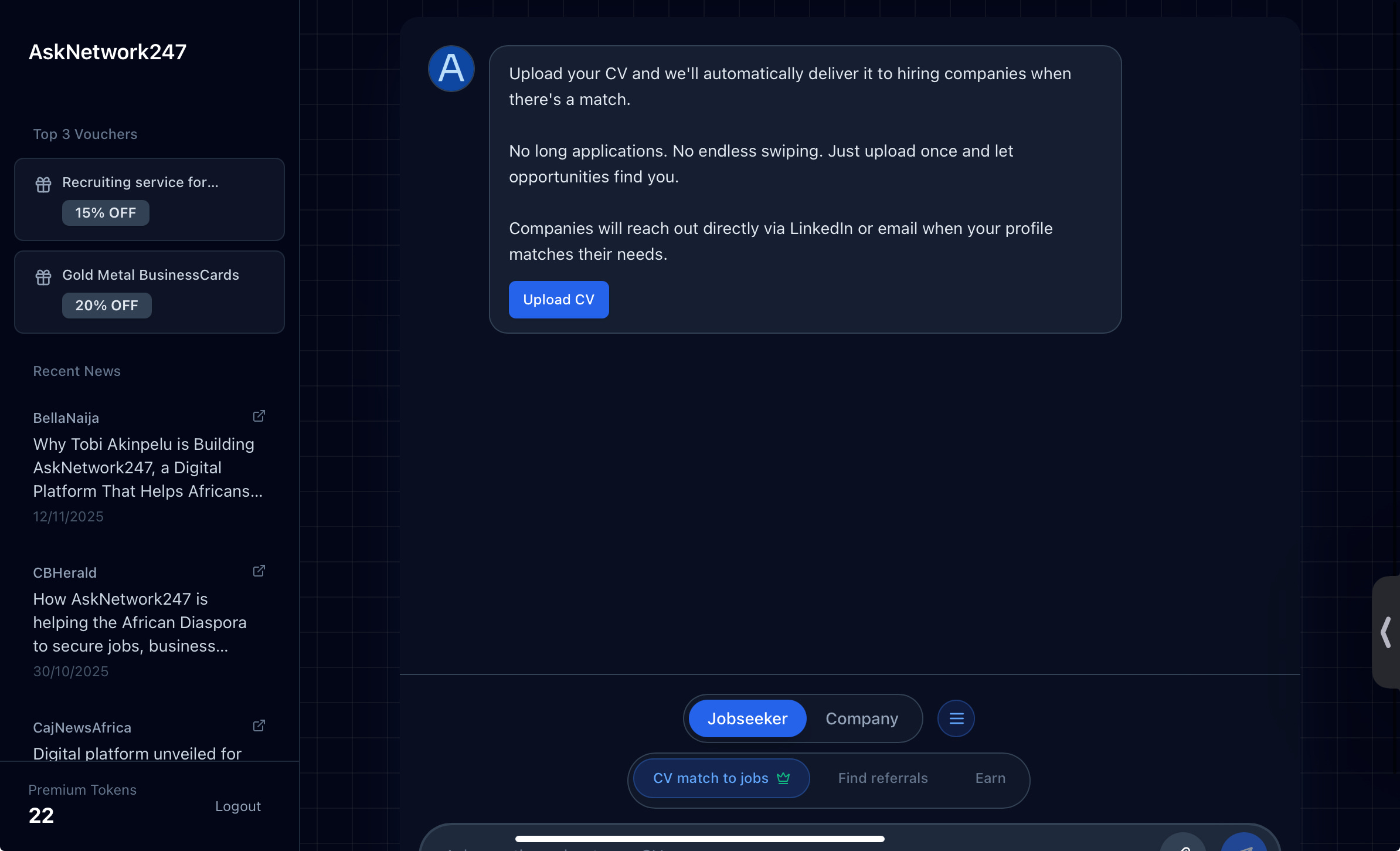Switch to Jobseeker mode
1400x851 pixels.
tap(747, 718)
